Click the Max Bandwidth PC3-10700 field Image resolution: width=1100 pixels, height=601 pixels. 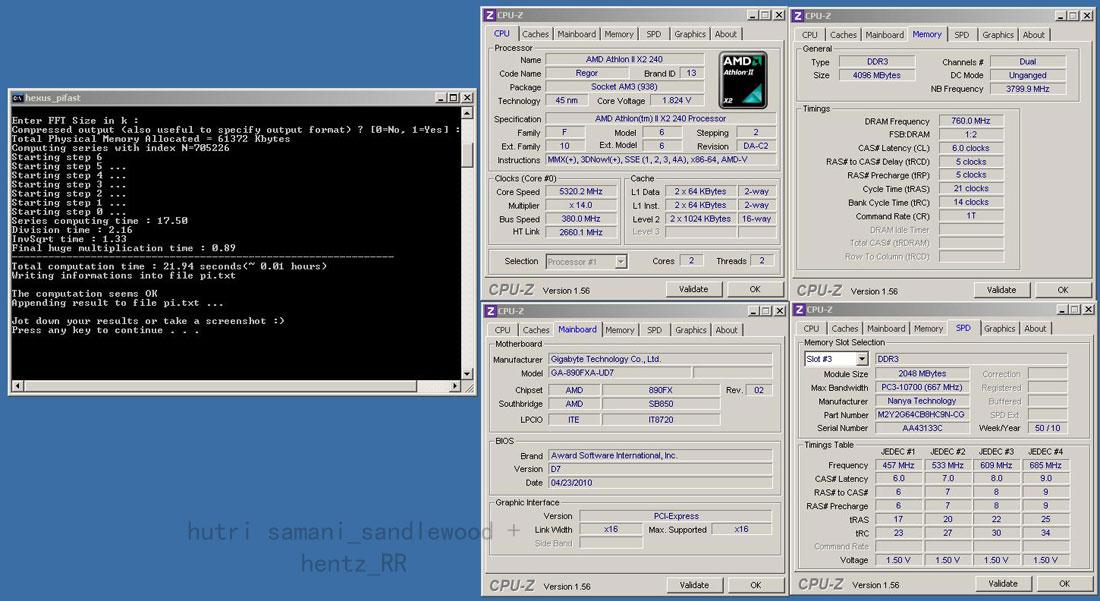[922, 387]
